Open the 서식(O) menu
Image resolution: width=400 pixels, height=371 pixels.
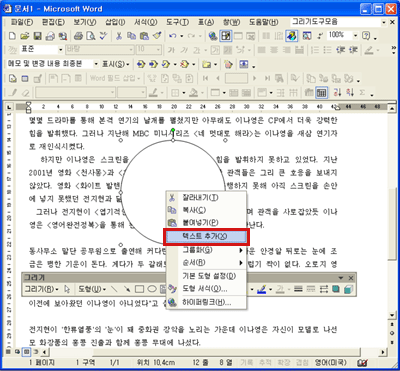145,22
